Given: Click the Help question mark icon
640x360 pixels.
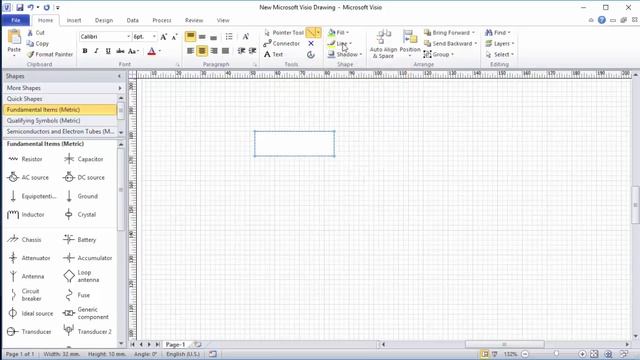Looking at the screenshot, I should [x=602, y=20].
